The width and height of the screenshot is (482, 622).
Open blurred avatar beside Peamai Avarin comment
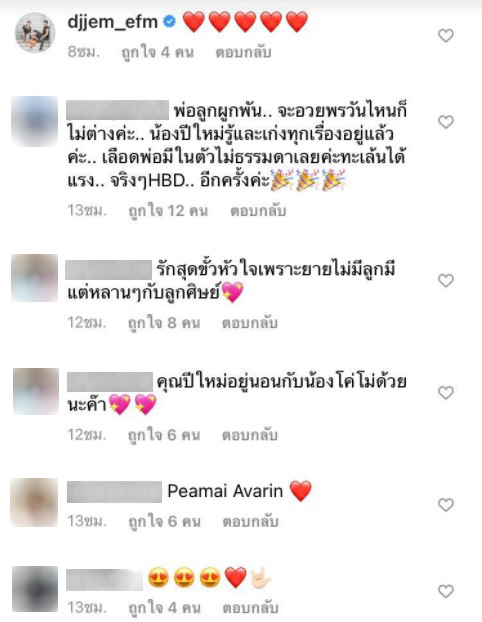pyautogui.click(x=34, y=502)
